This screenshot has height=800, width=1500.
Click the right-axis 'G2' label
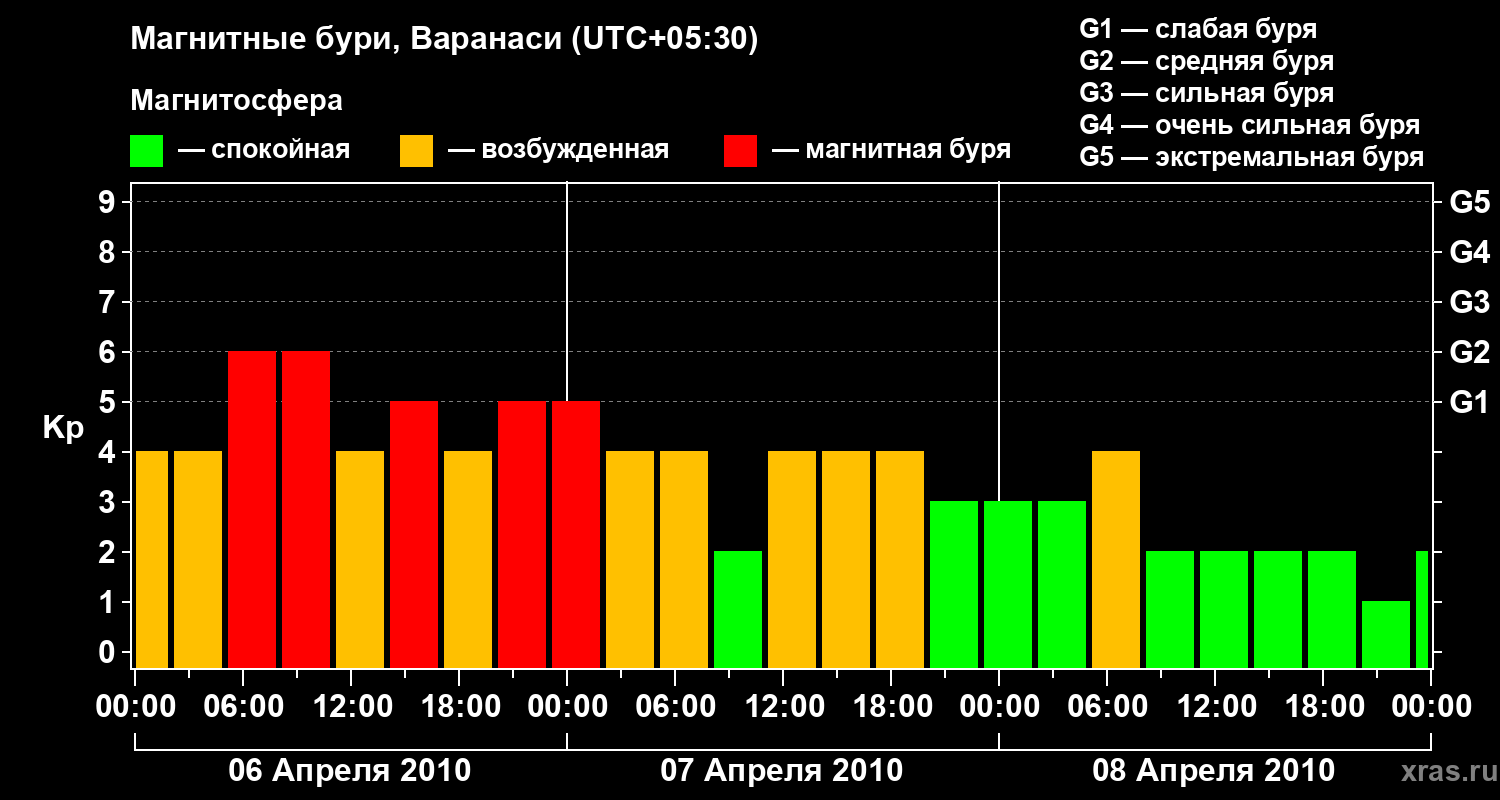(1470, 352)
